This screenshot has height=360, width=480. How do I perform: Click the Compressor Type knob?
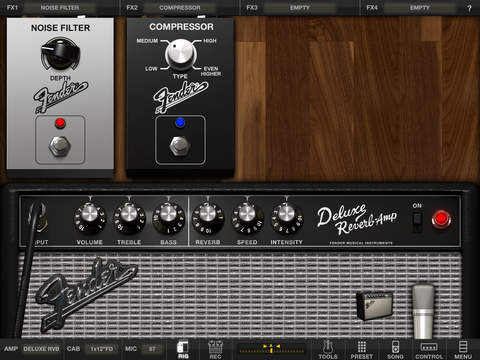pos(180,53)
